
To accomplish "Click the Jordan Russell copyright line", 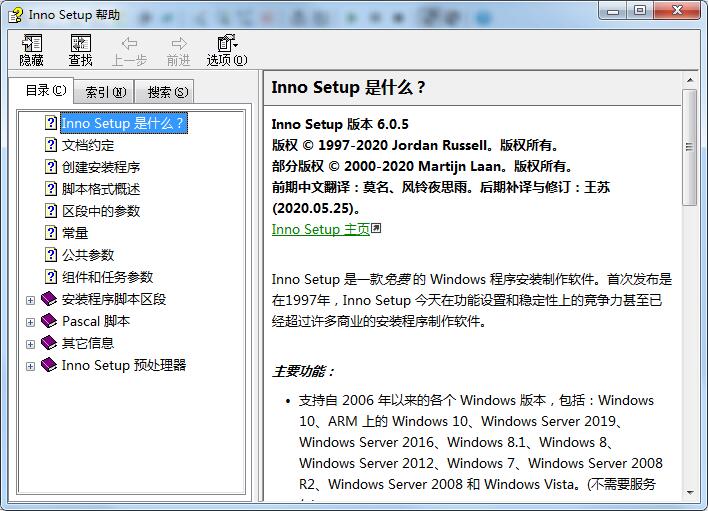I will click(415, 145).
